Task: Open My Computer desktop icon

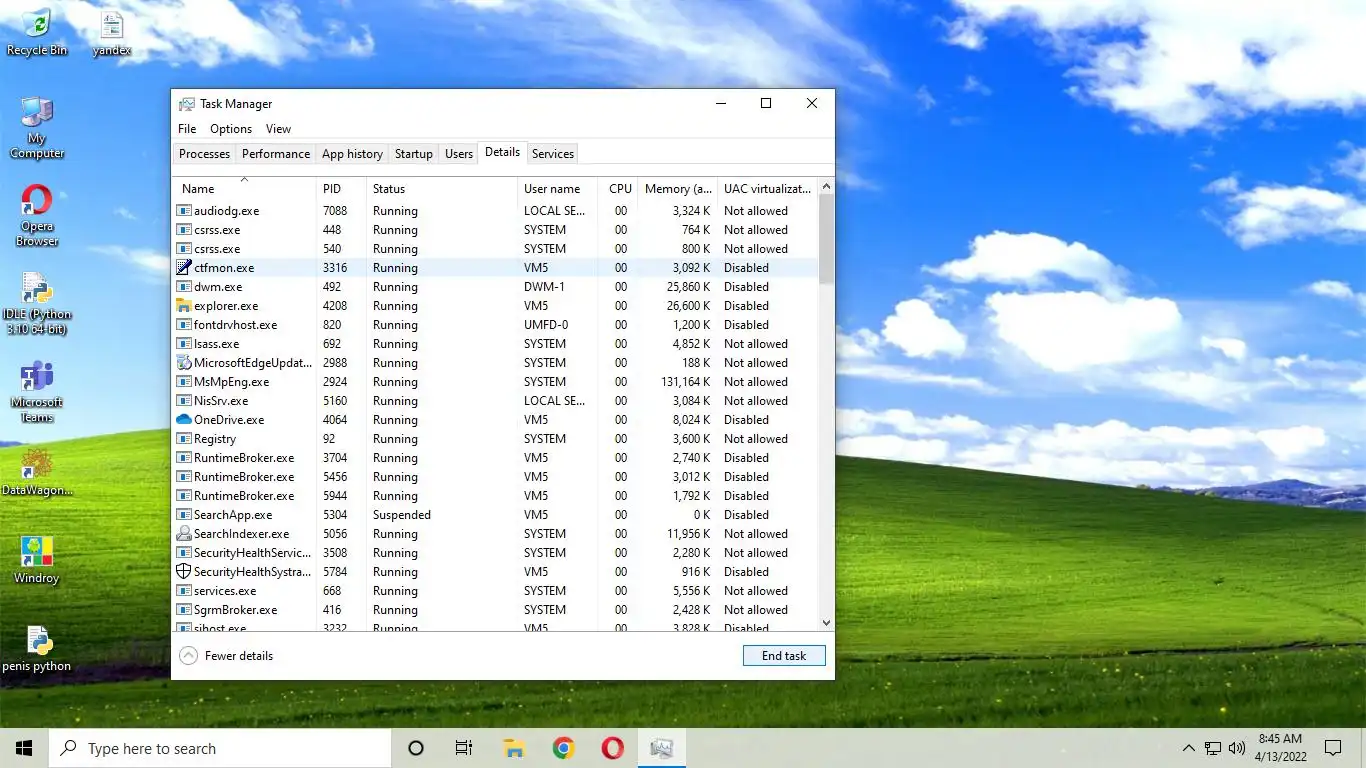Action: coord(37,128)
